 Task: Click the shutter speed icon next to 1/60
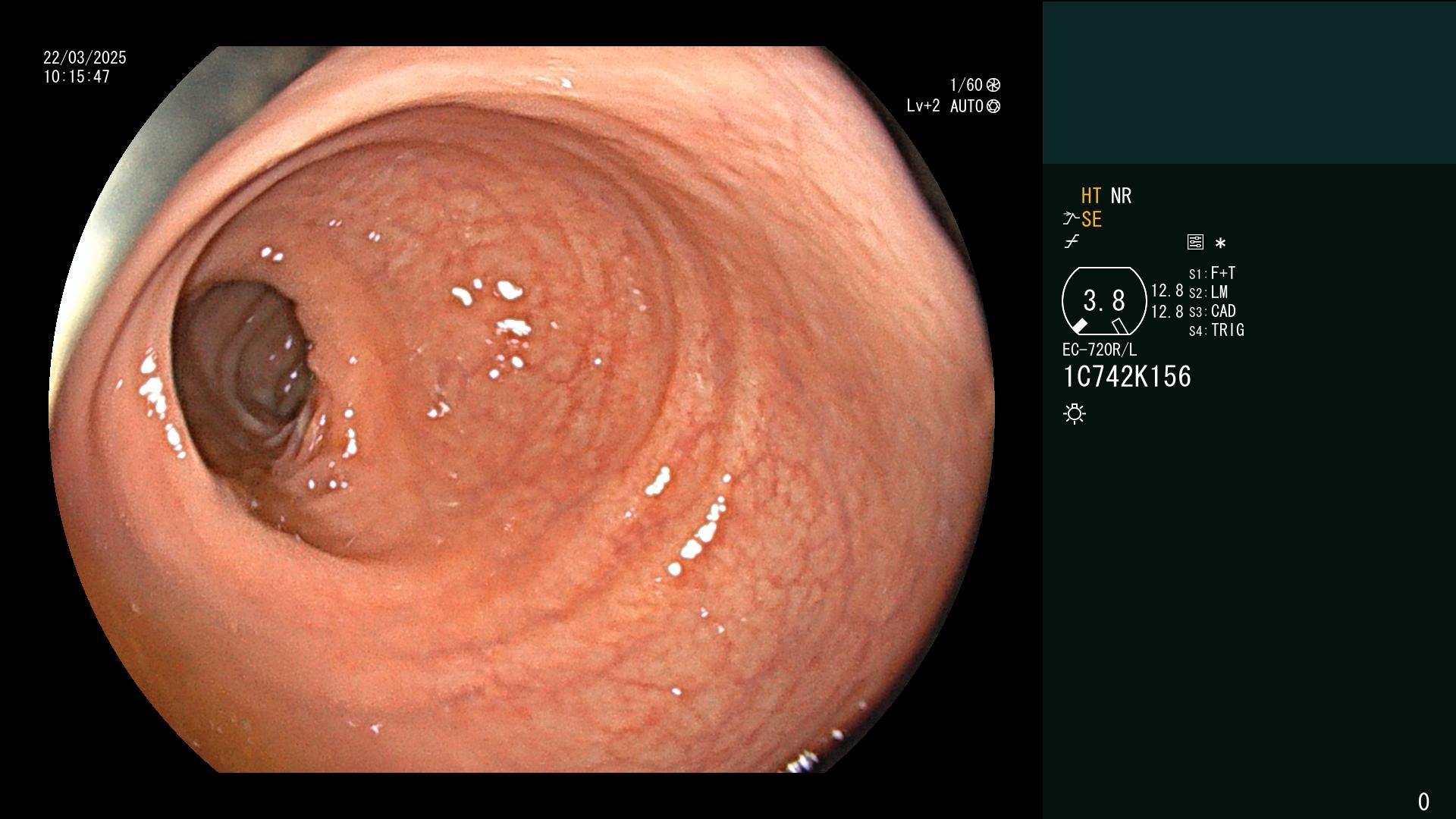(x=993, y=85)
